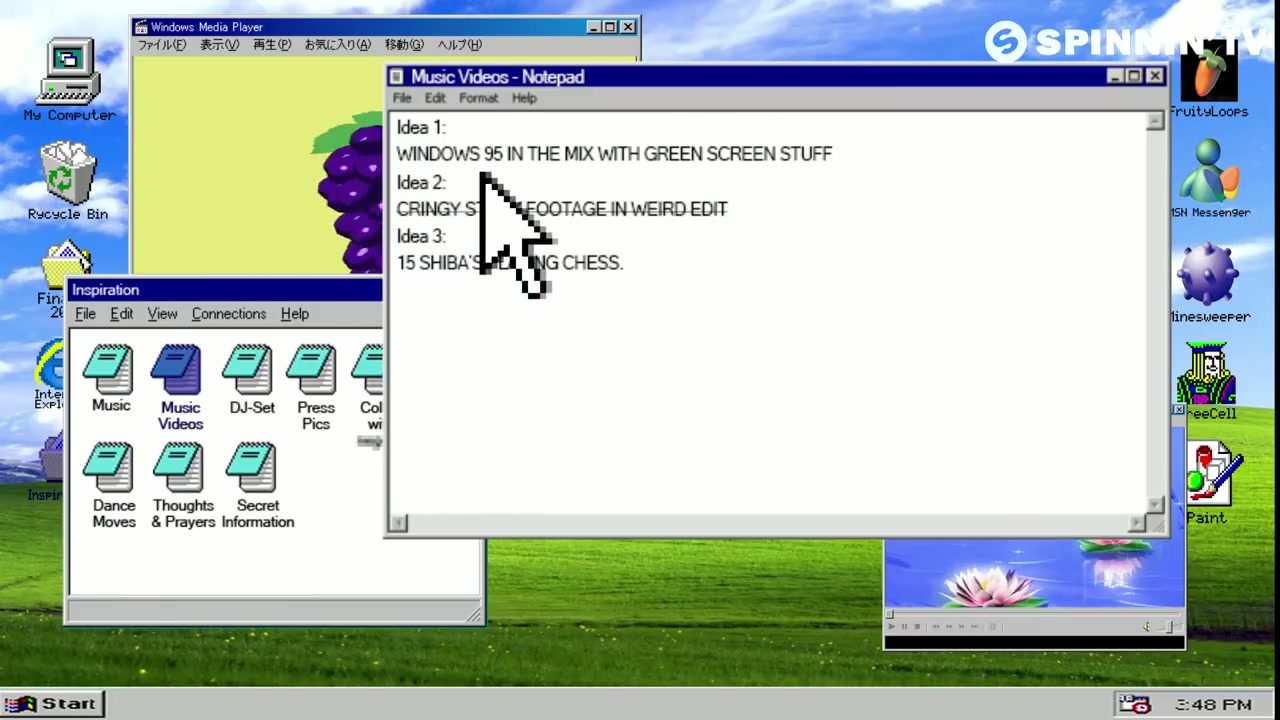Click the taskbar clock showing 3:48 PM
The image size is (1280, 720).
[x=1213, y=705]
